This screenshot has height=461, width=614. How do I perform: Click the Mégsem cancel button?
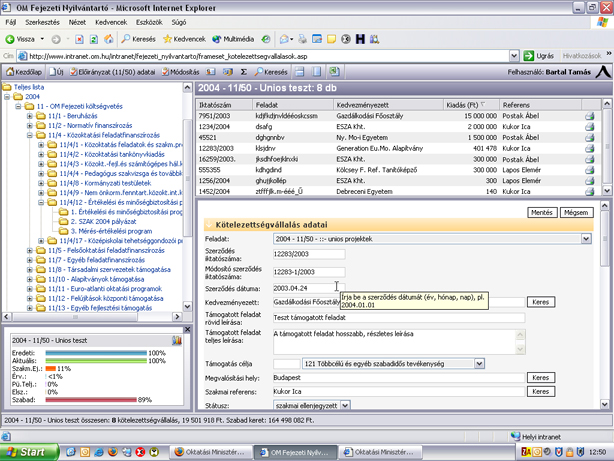[x=576, y=212]
